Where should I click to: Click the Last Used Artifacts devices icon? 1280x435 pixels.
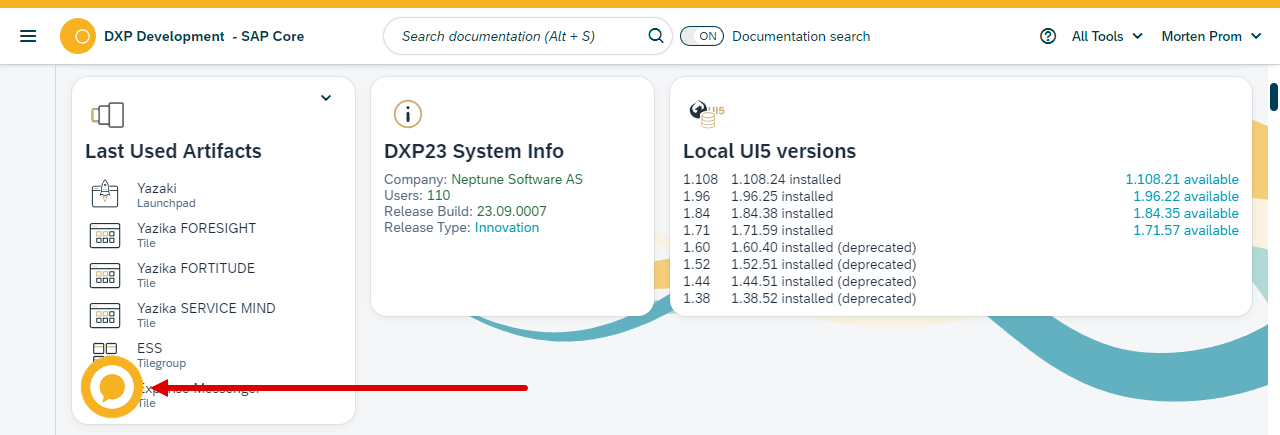pos(107,114)
